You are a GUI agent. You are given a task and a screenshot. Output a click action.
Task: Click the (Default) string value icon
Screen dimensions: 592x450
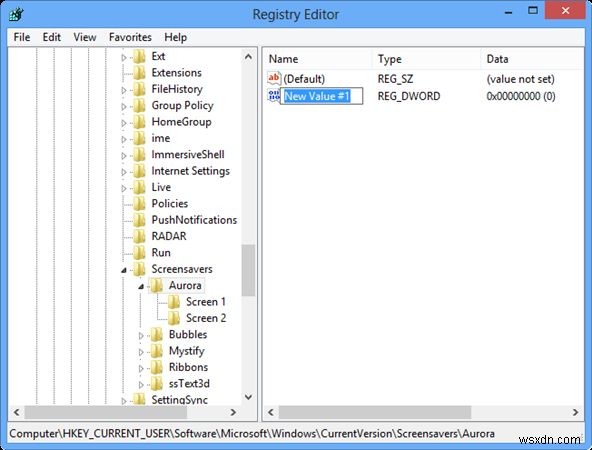(274, 78)
